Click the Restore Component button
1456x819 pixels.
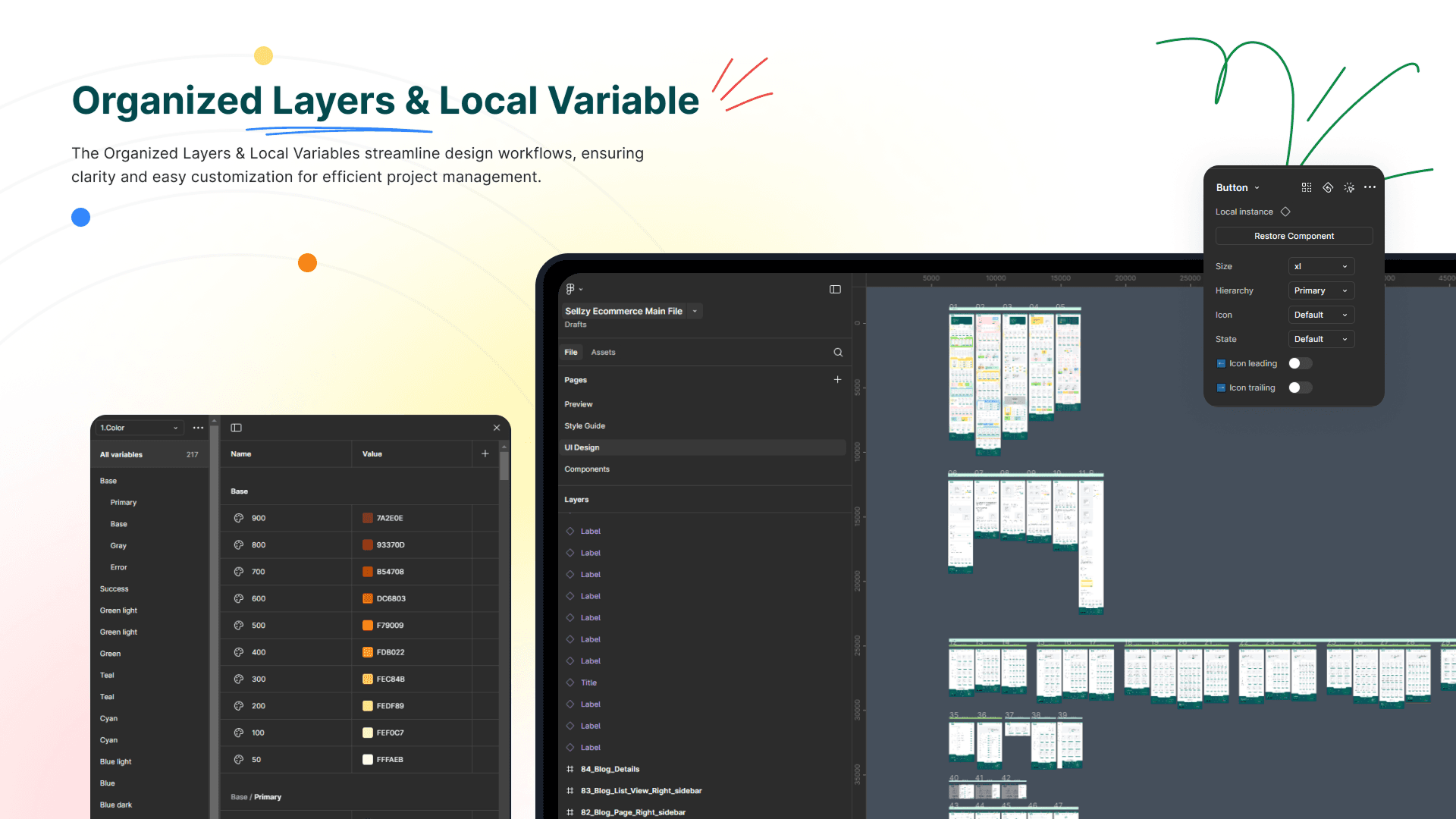pos(1294,236)
